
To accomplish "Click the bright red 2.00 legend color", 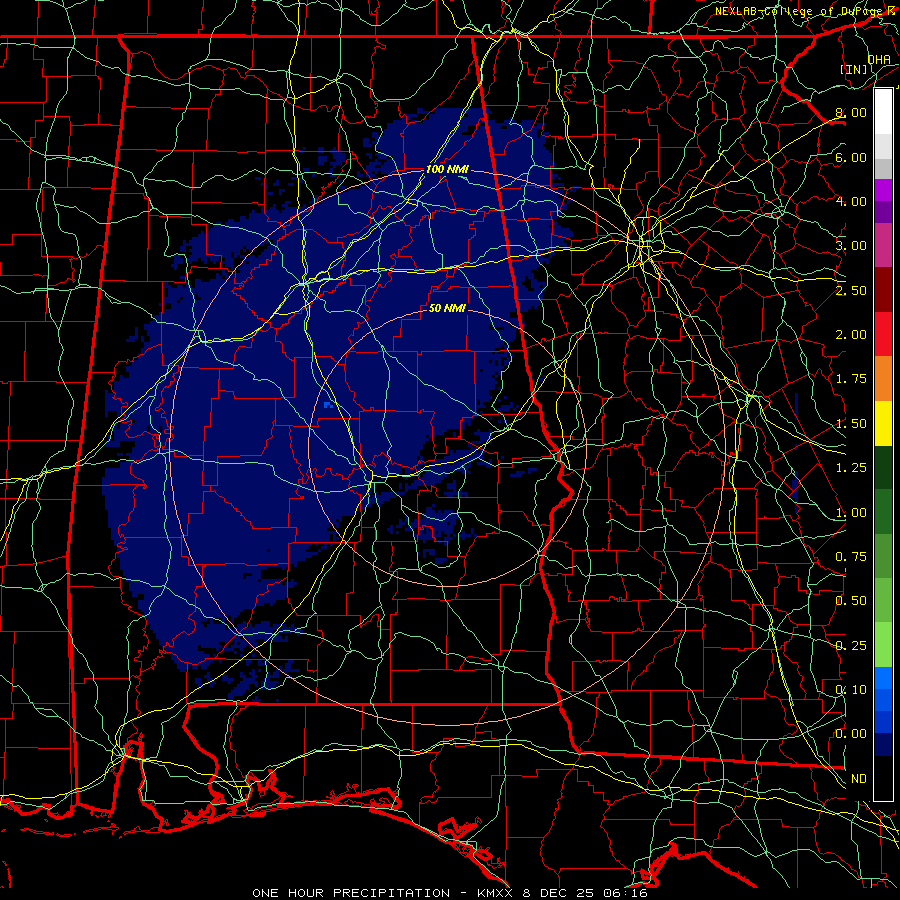I will [x=883, y=334].
